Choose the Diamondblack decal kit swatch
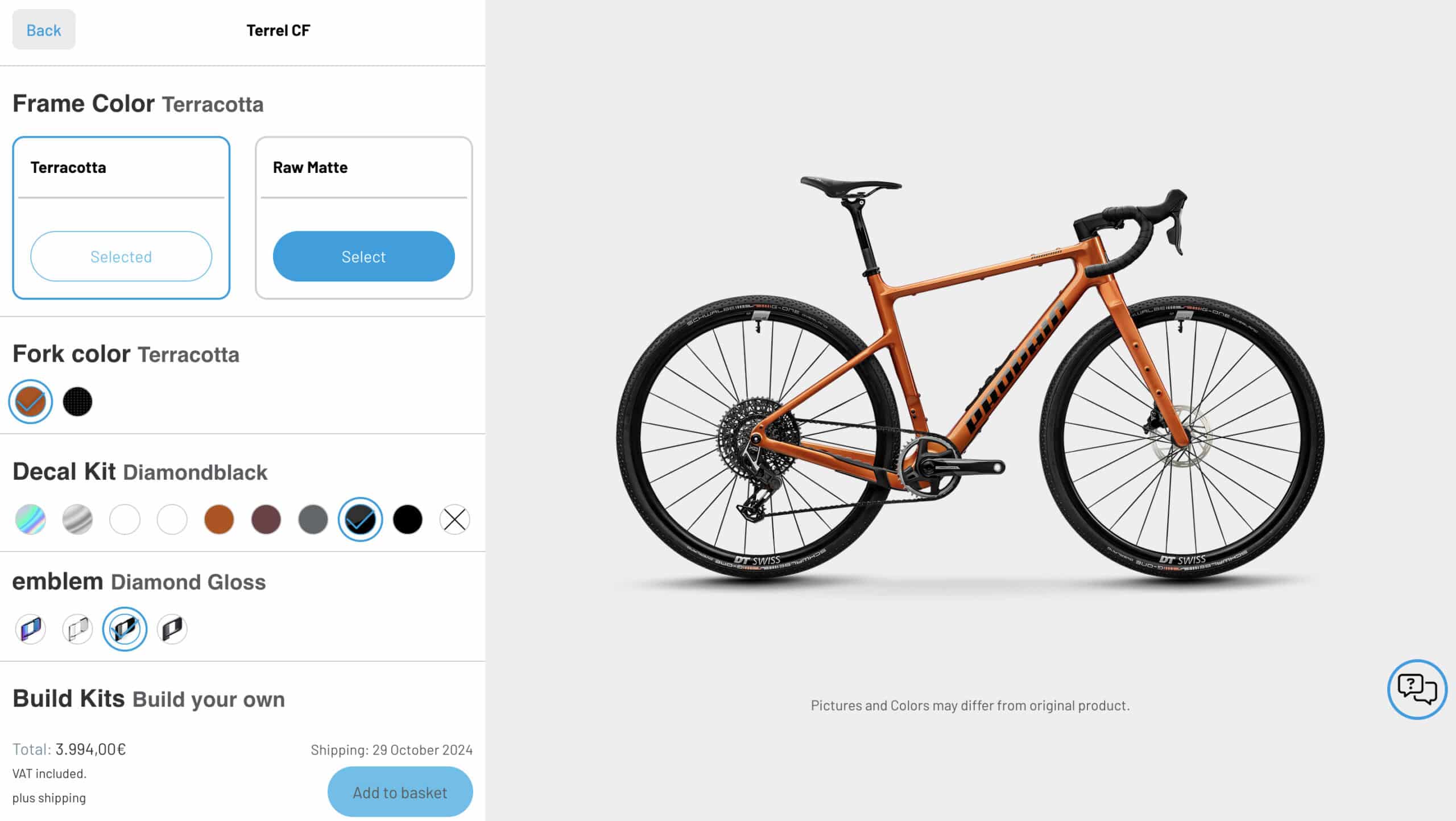The height and width of the screenshot is (821, 1456). [360, 520]
